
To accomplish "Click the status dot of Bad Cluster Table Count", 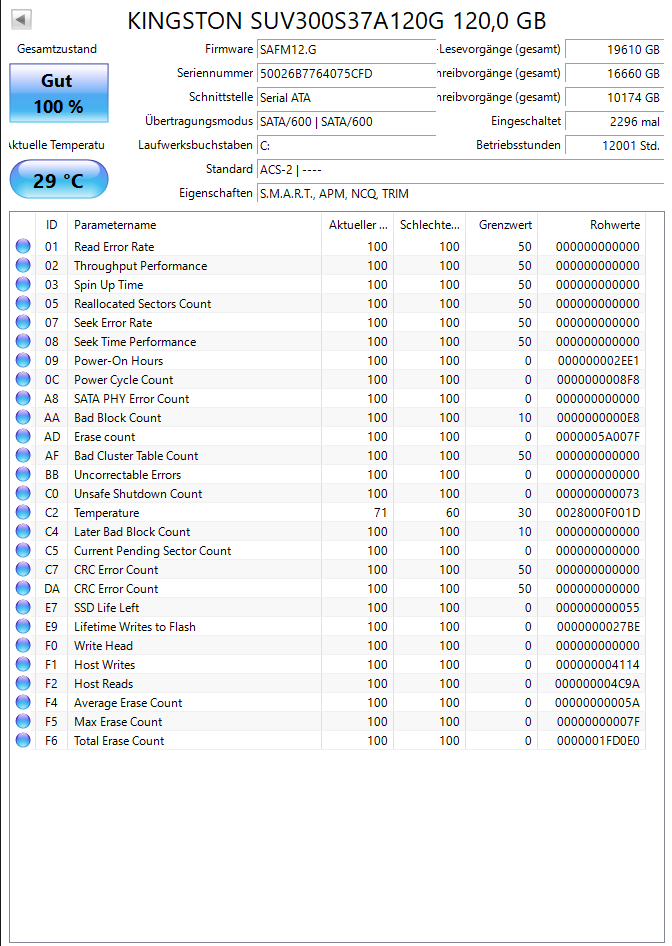I will (23, 456).
